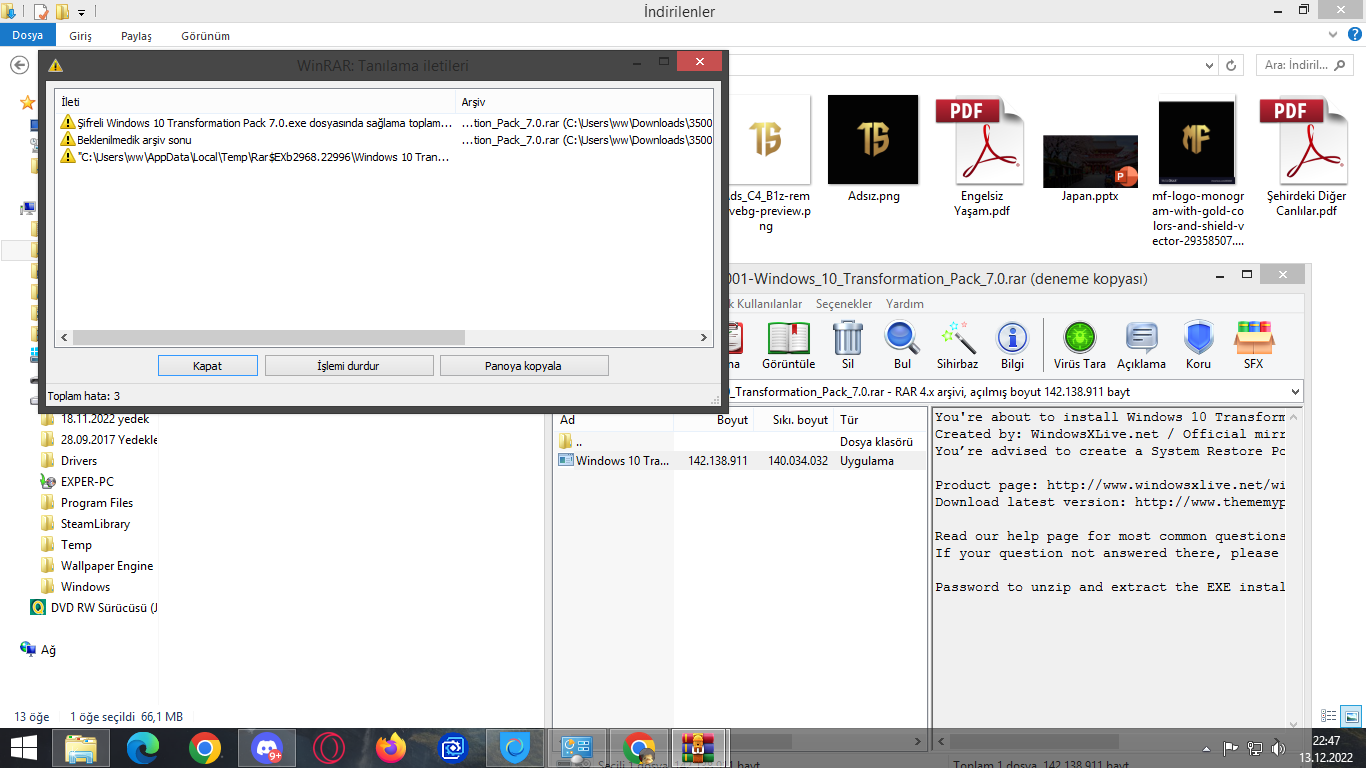Select the 'Windows 10 Tra...' file row in WinRAR
This screenshot has width=1366, height=768.
pos(741,461)
